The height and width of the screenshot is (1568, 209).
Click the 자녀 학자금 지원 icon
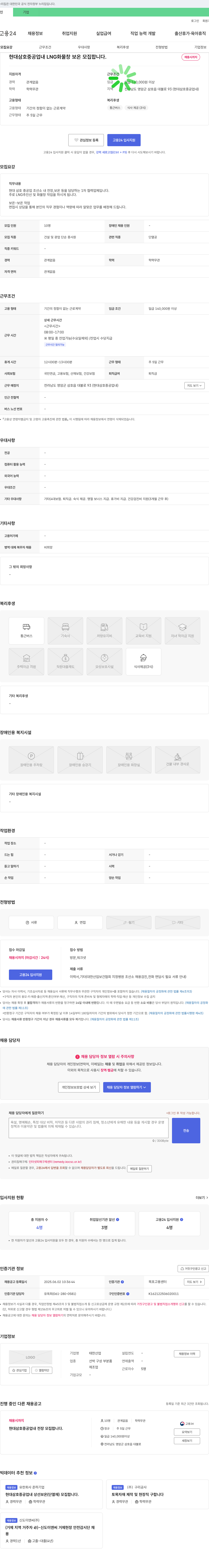[182, 631]
